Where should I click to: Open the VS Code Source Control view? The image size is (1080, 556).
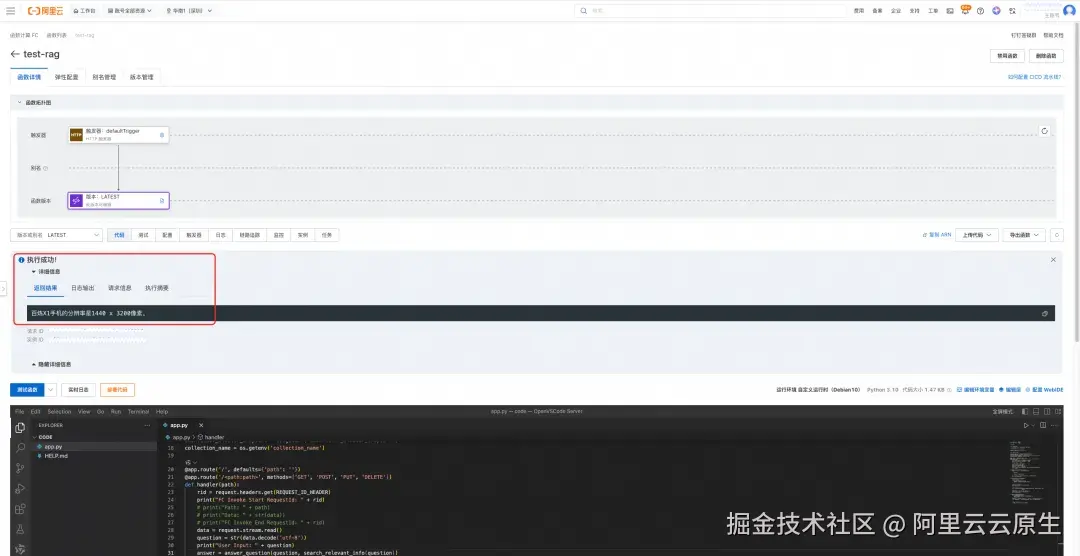(20, 469)
